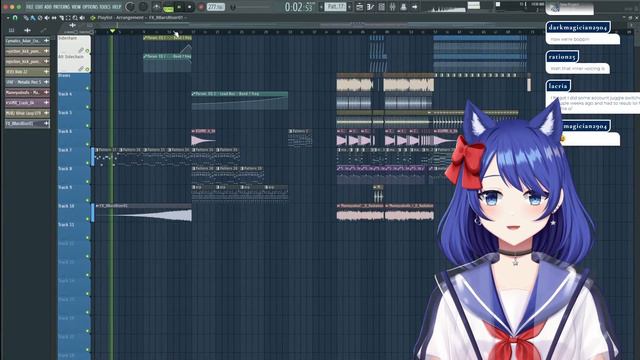The height and width of the screenshot is (360, 640).
Task: Click the middle icon atop the picker panel
Action: 27,30
